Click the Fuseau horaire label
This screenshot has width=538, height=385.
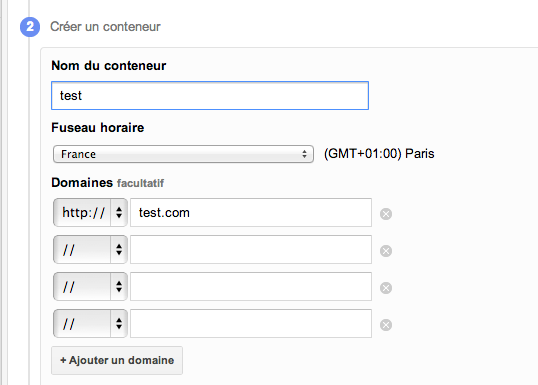point(98,128)
